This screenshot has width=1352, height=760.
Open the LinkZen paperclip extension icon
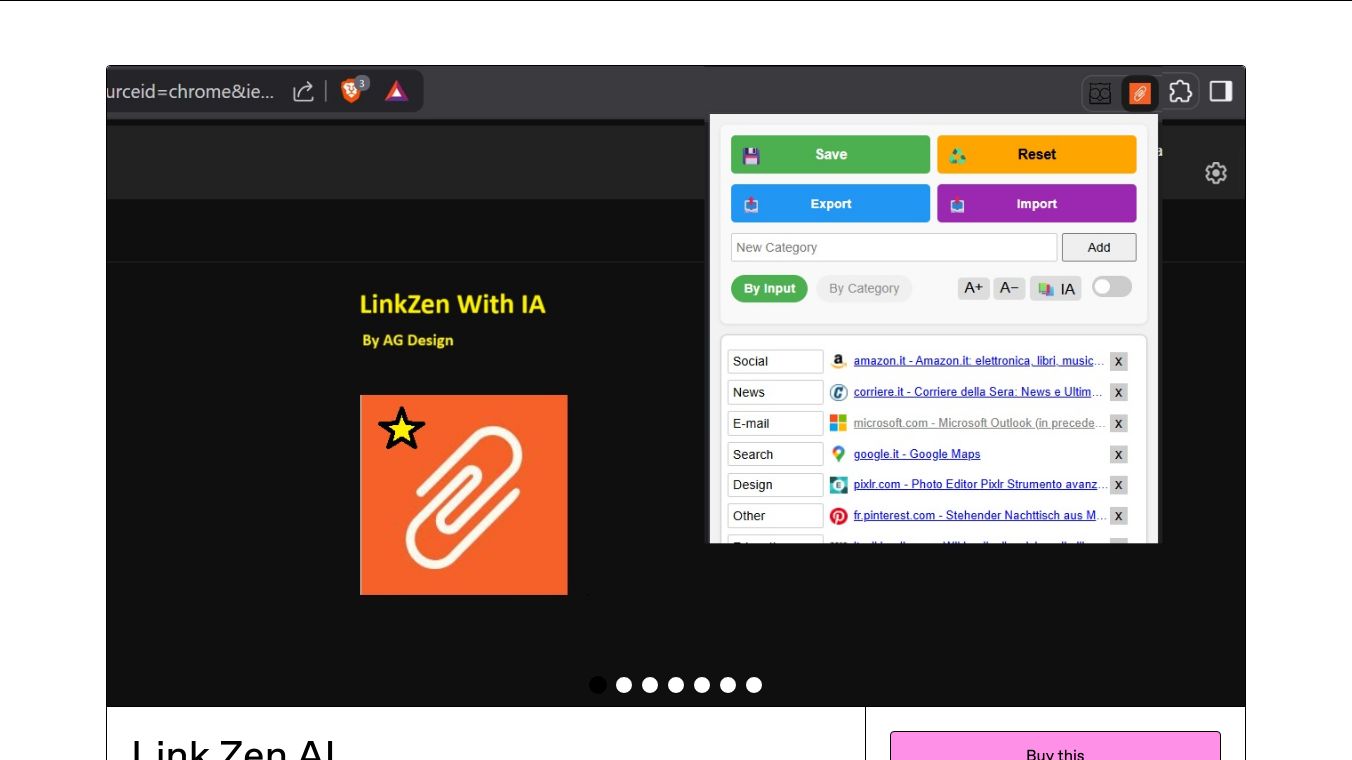pos(1140,93)
